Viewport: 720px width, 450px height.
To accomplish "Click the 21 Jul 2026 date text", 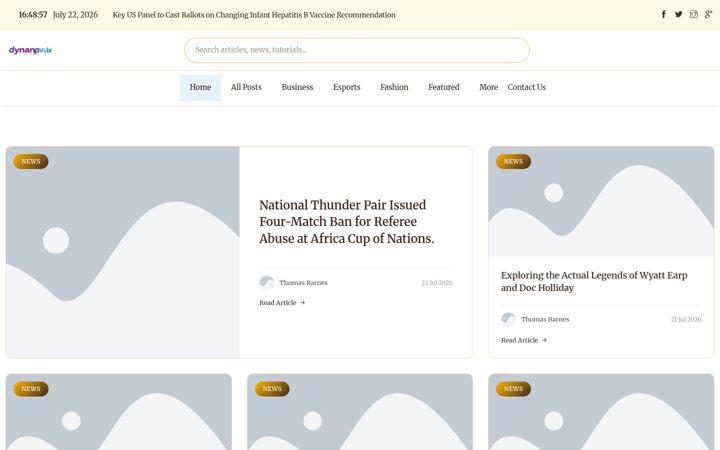I will [x=686, y=319].
